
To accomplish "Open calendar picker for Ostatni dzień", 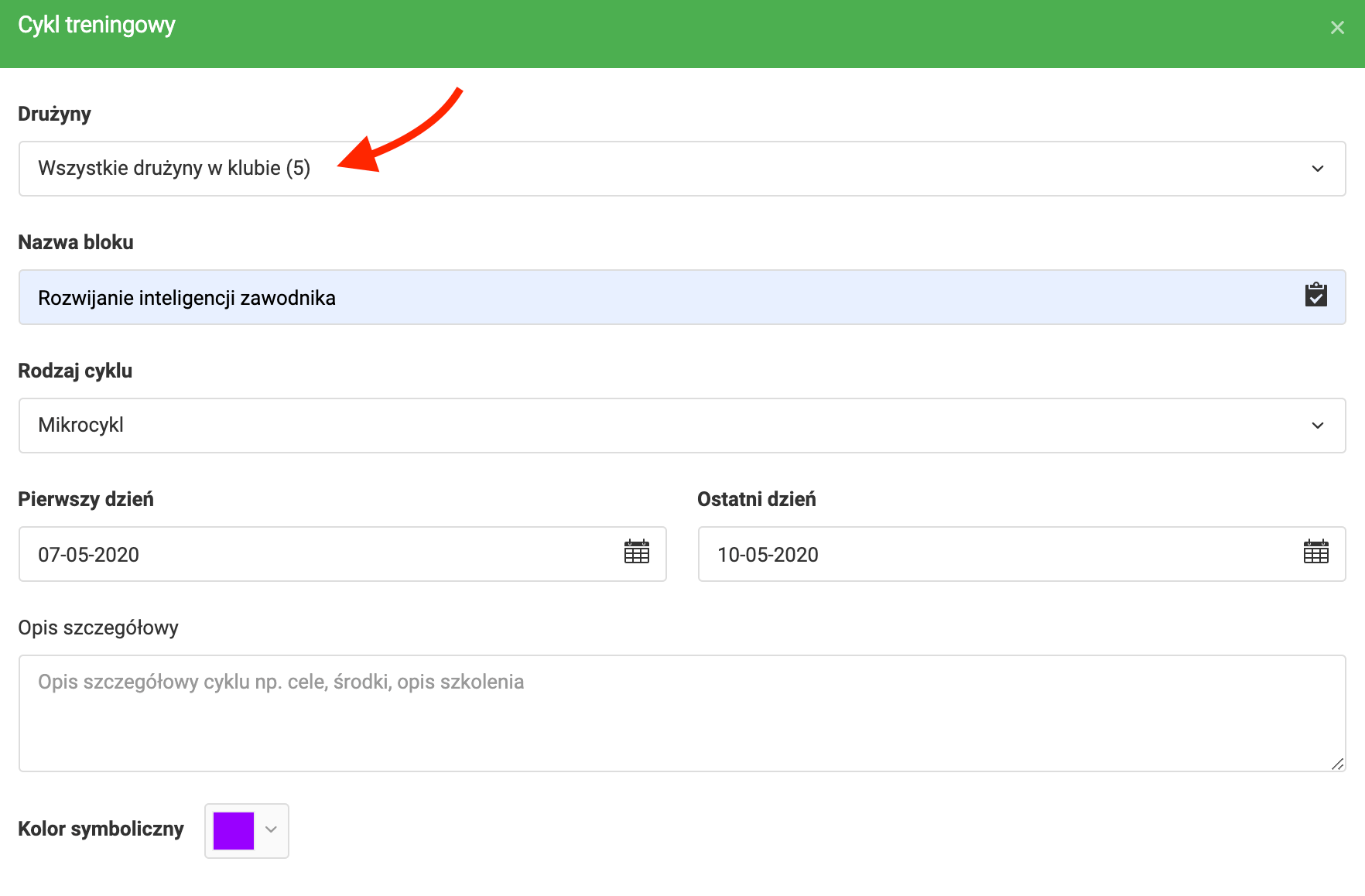I will (1315, 552).
